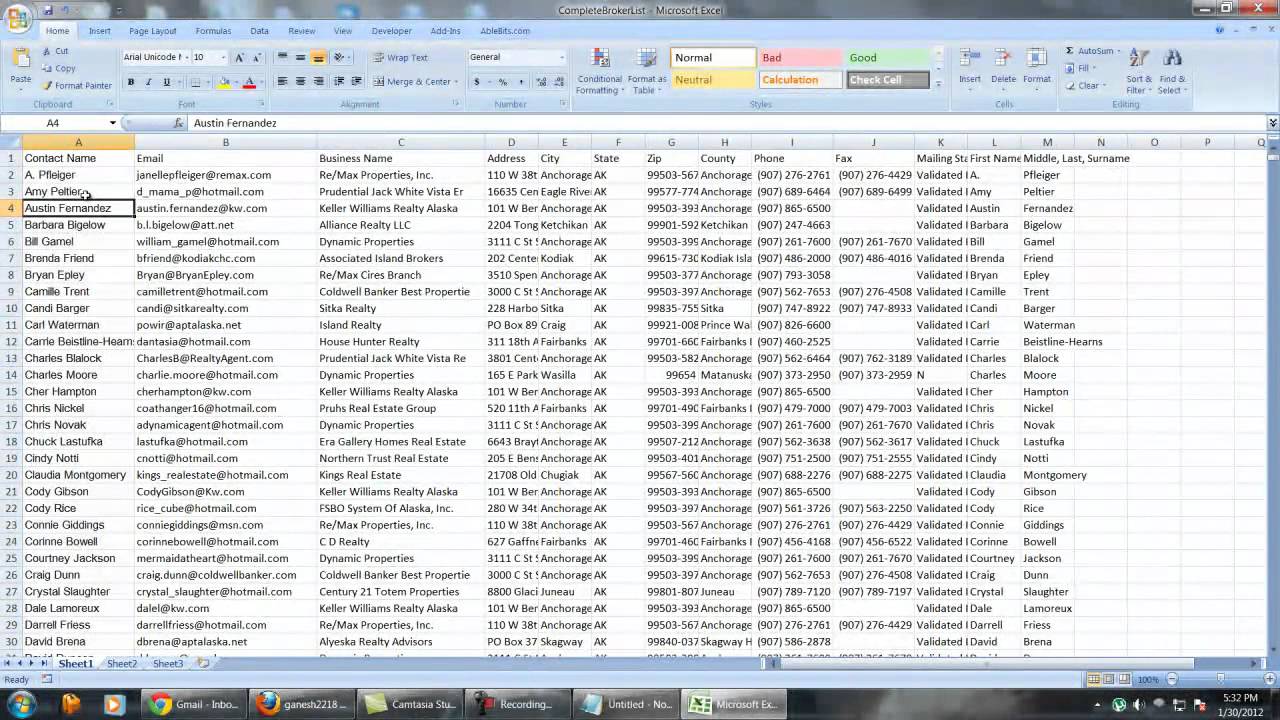Viewport: 1280px width, 720px height.
Task: Open the Insert ribbon tab
Action: click(100, 31)
